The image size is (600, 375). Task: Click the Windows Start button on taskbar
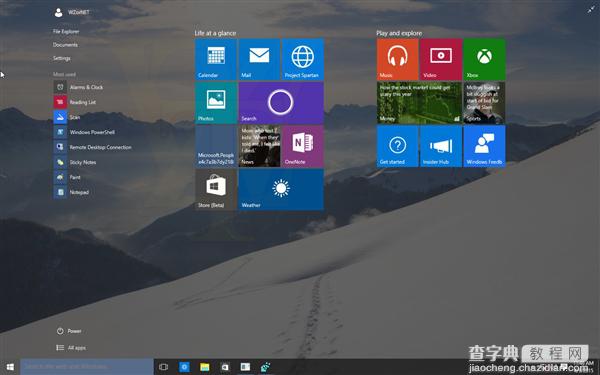[x=10, y=367]
